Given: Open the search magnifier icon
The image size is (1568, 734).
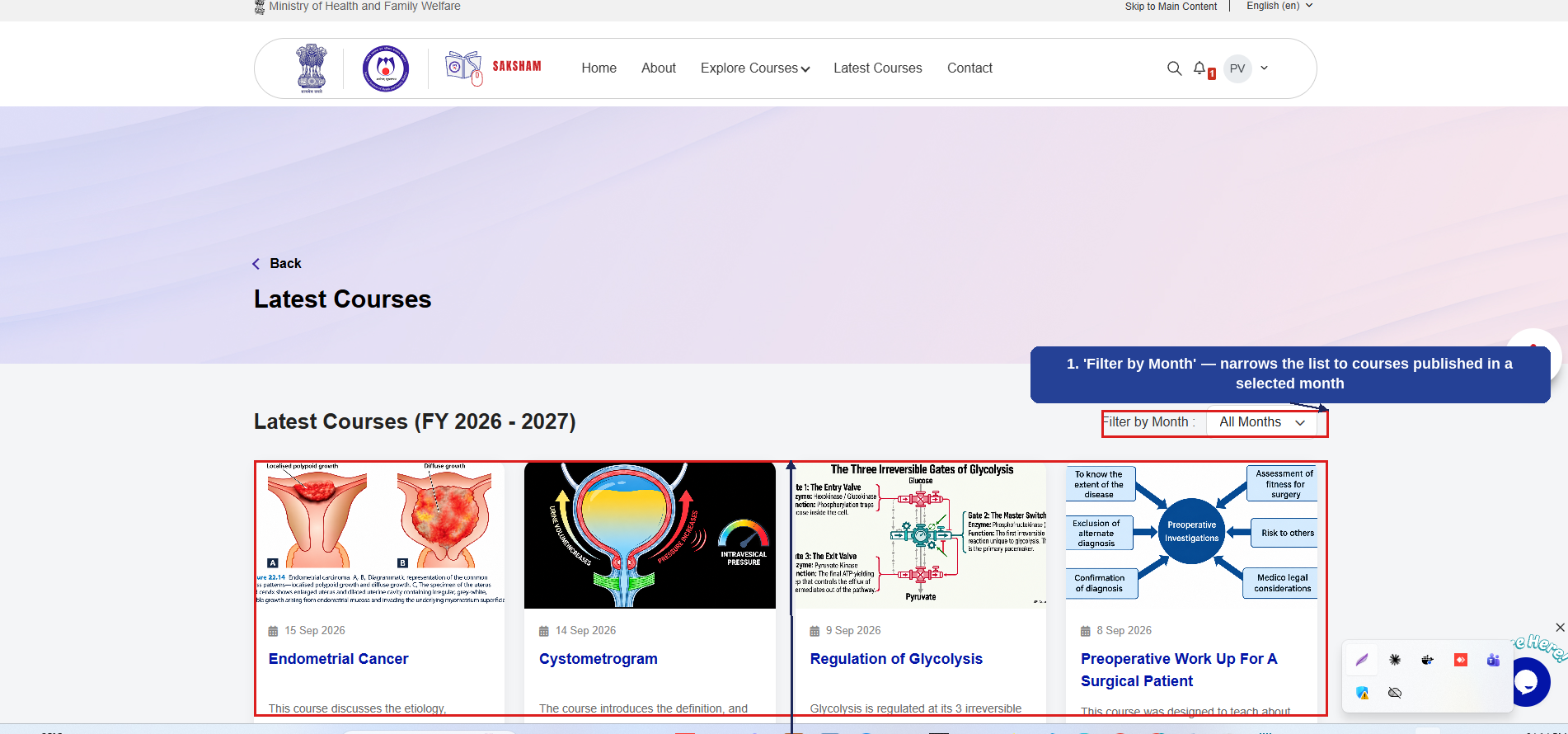Looking at the screenshot, I should pos(1174,68).
